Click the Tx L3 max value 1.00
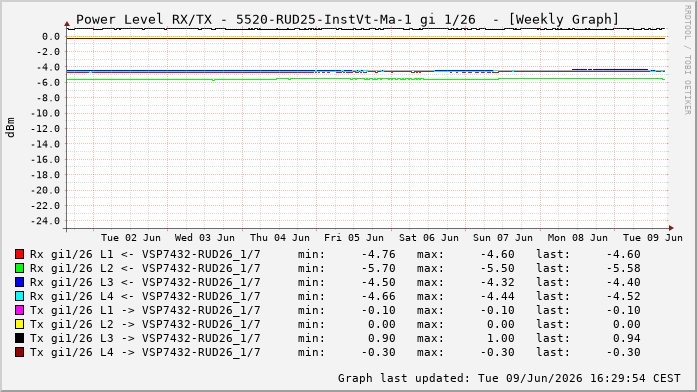The image size is (697, 392). (501, 338)
